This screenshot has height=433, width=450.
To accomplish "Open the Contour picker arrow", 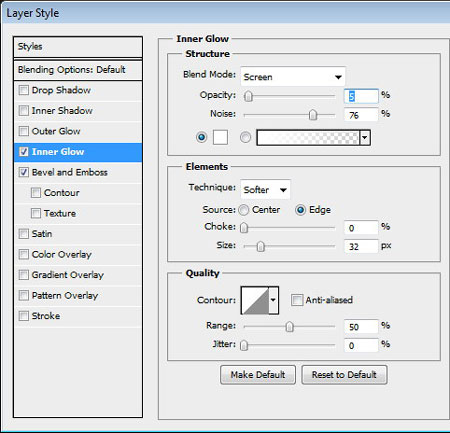I will click(x=273, y=300).
